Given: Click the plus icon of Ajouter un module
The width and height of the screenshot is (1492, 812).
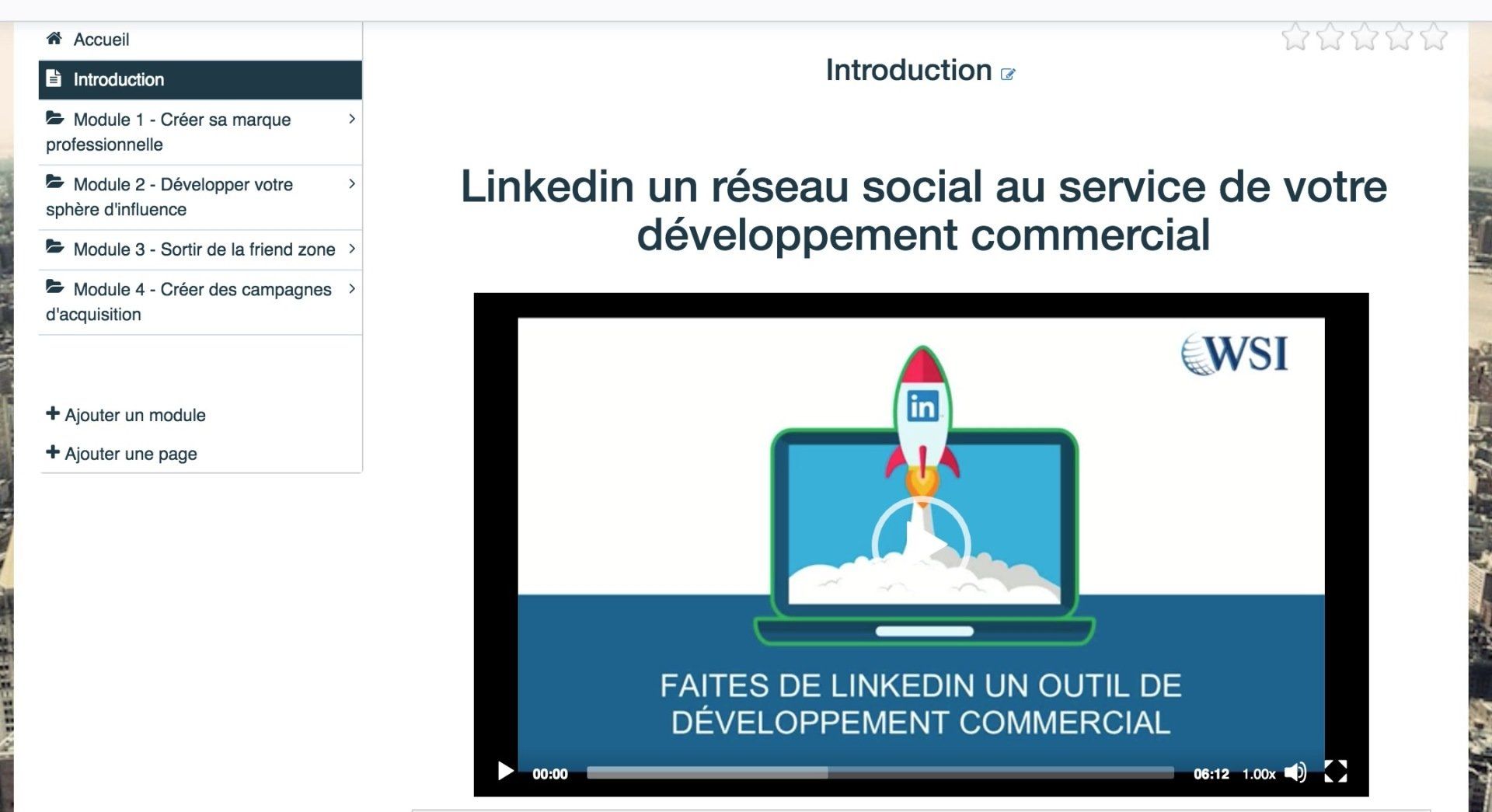Looking at the screenshot, I should click(53, 413).
